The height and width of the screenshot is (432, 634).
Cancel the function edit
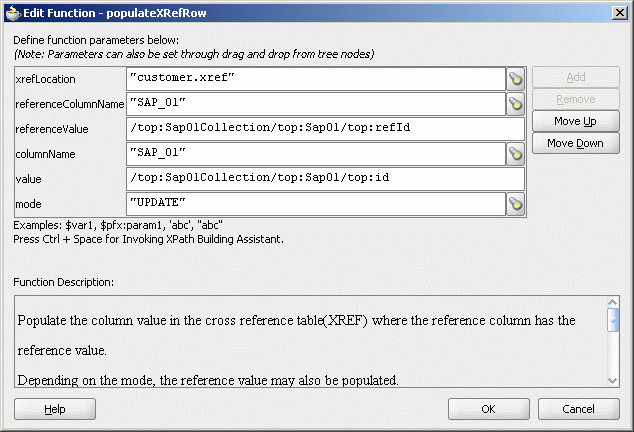pyautogui.click(x=578, y=409)
